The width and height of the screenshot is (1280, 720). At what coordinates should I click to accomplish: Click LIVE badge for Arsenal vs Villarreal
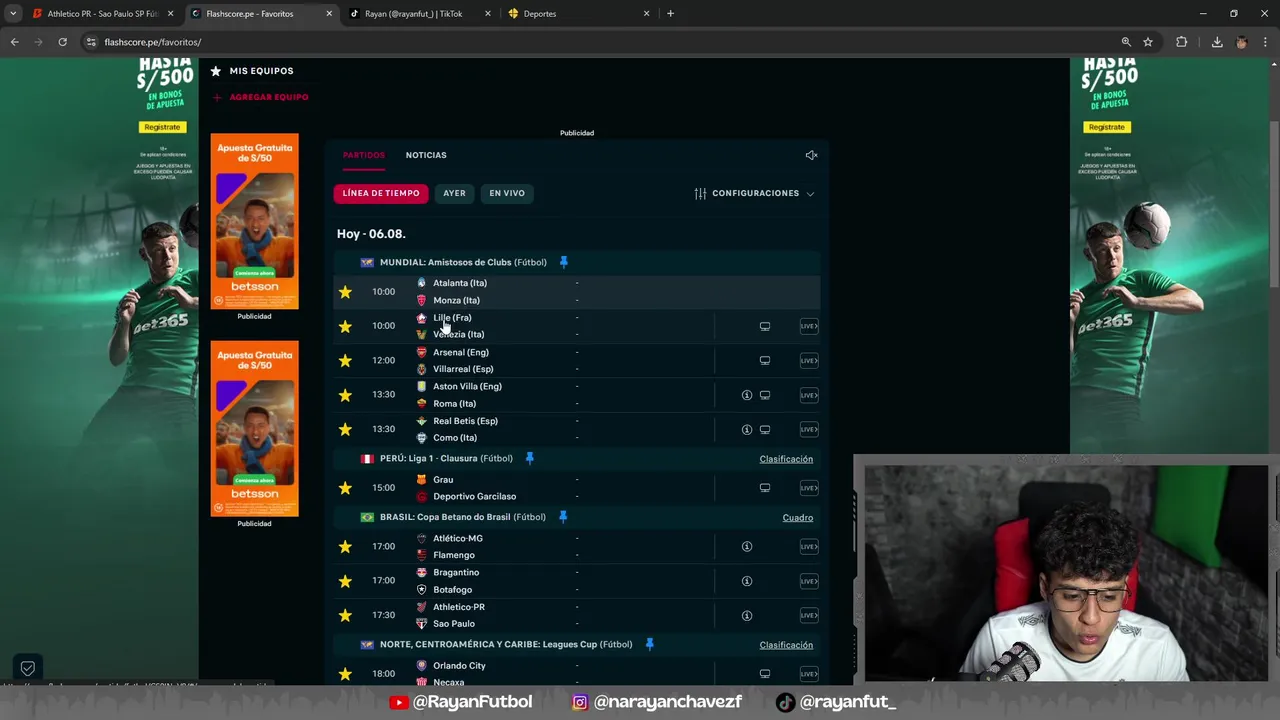(x=809, y=360)
